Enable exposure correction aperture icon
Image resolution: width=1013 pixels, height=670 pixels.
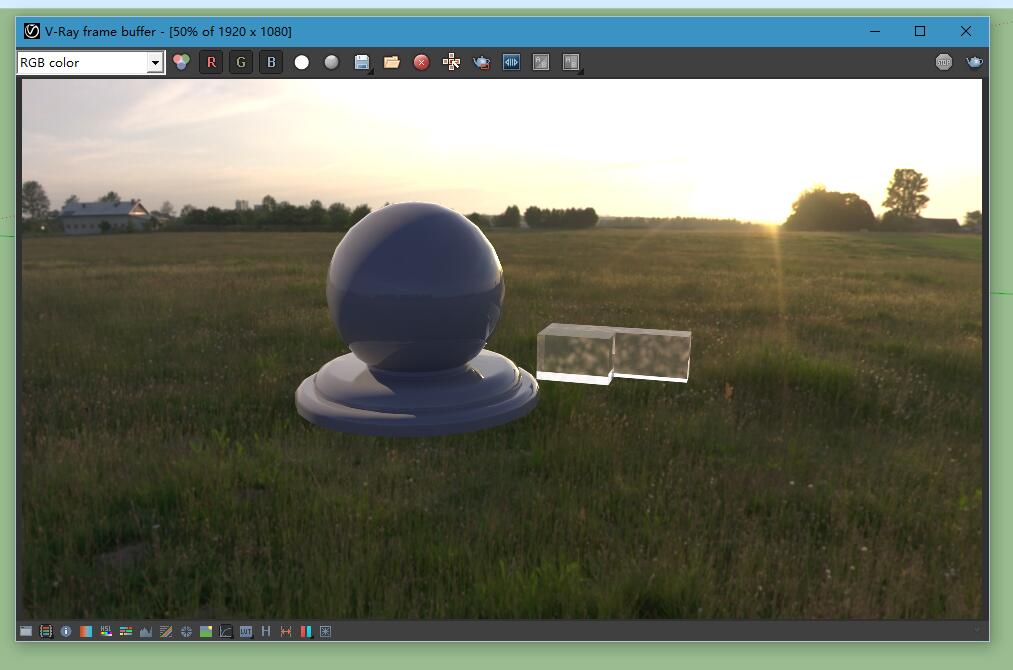pos(186,631)
